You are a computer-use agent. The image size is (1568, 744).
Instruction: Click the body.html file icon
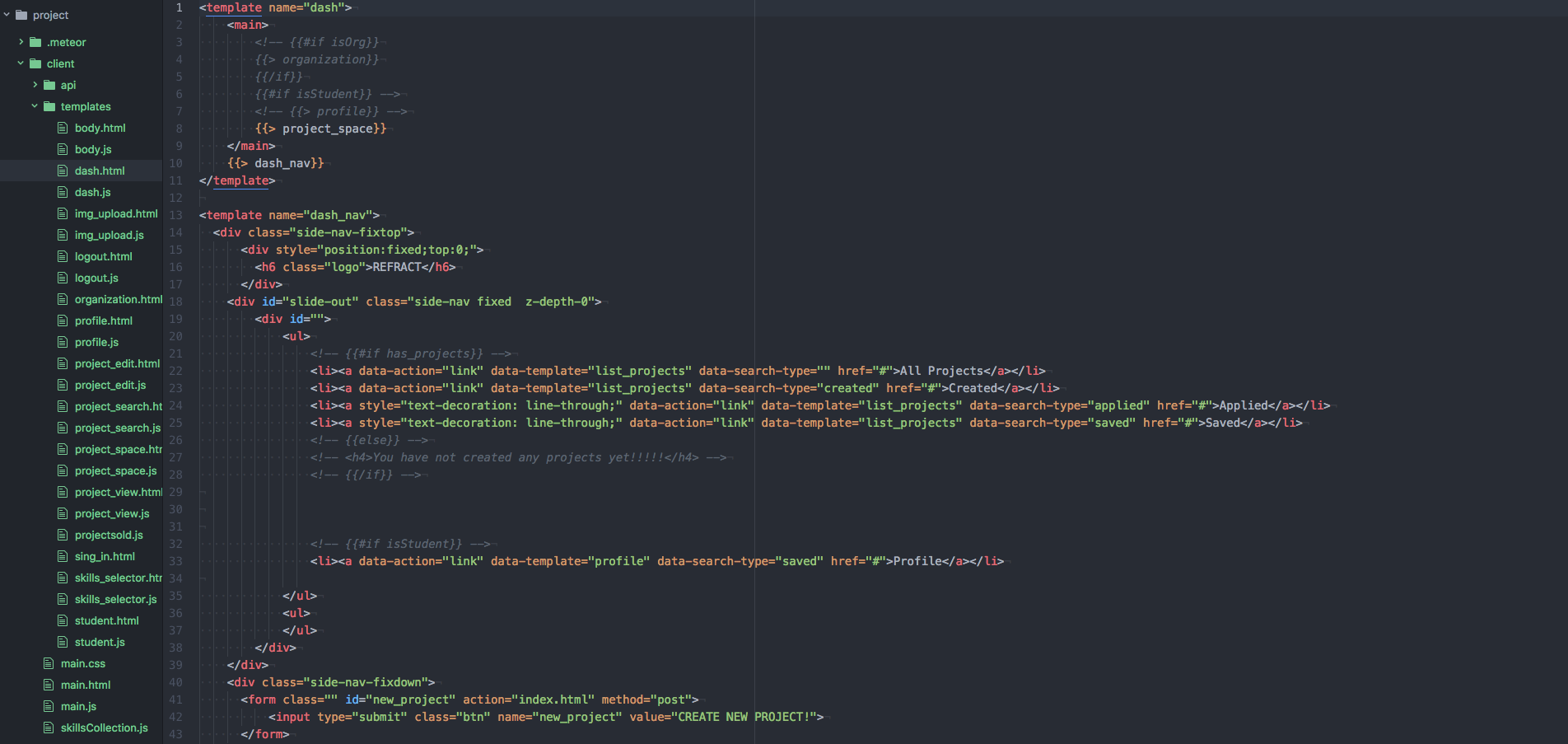click(x=63, y=128)
